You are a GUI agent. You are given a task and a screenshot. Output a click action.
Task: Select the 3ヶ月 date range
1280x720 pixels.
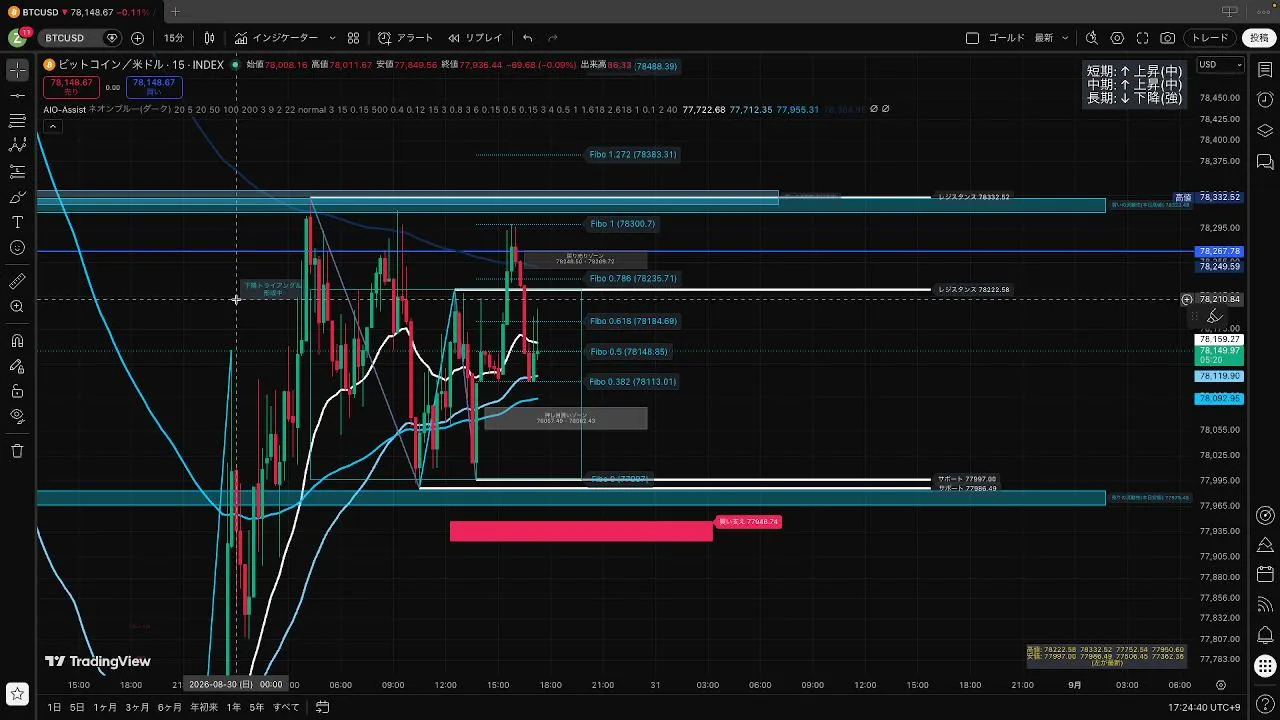tap(137, 707)
